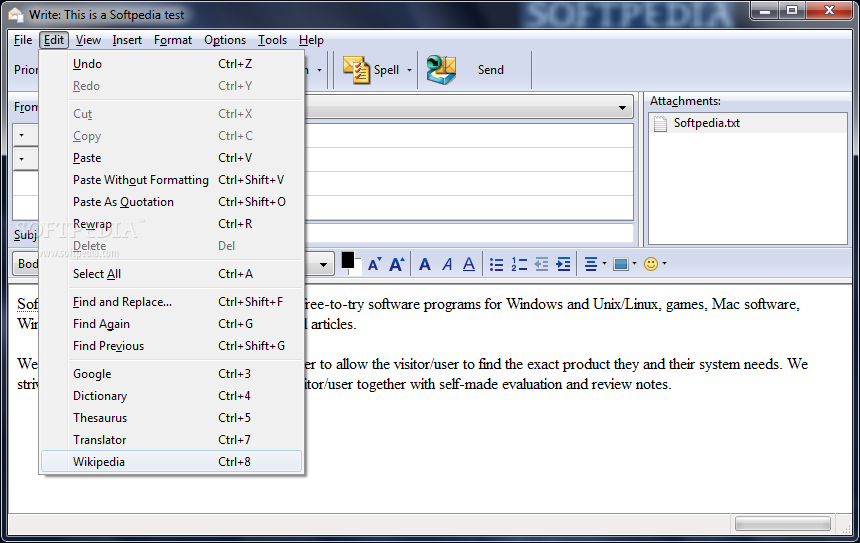Image resolution: width=860 pixels, height=543 pixels.
Task: Toggle italic text formatting
Action: [447, 264]
